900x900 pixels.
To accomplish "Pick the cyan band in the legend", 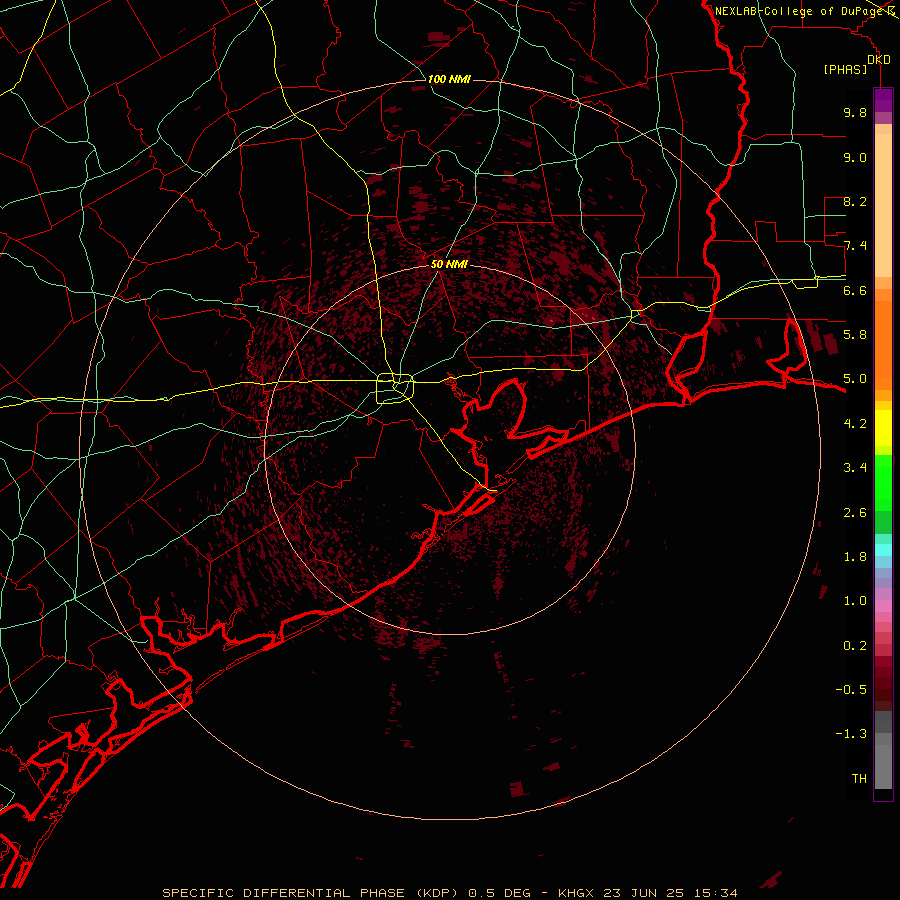I will point(883,550).
